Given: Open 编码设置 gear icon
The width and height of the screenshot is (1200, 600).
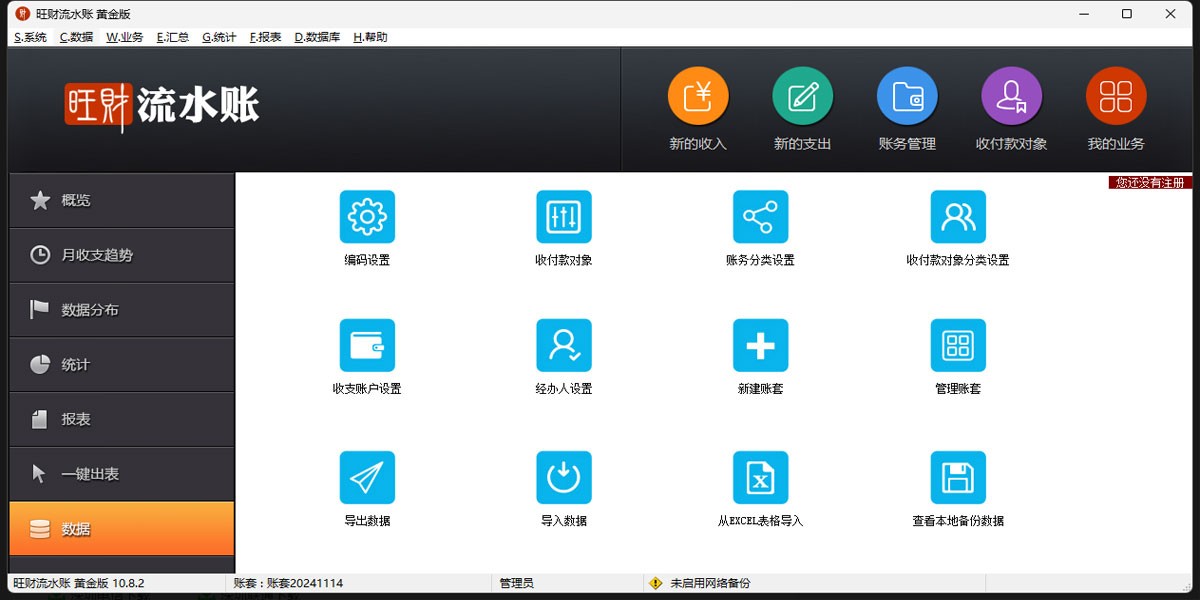Looking at the screenshot, I should point(367,217).
